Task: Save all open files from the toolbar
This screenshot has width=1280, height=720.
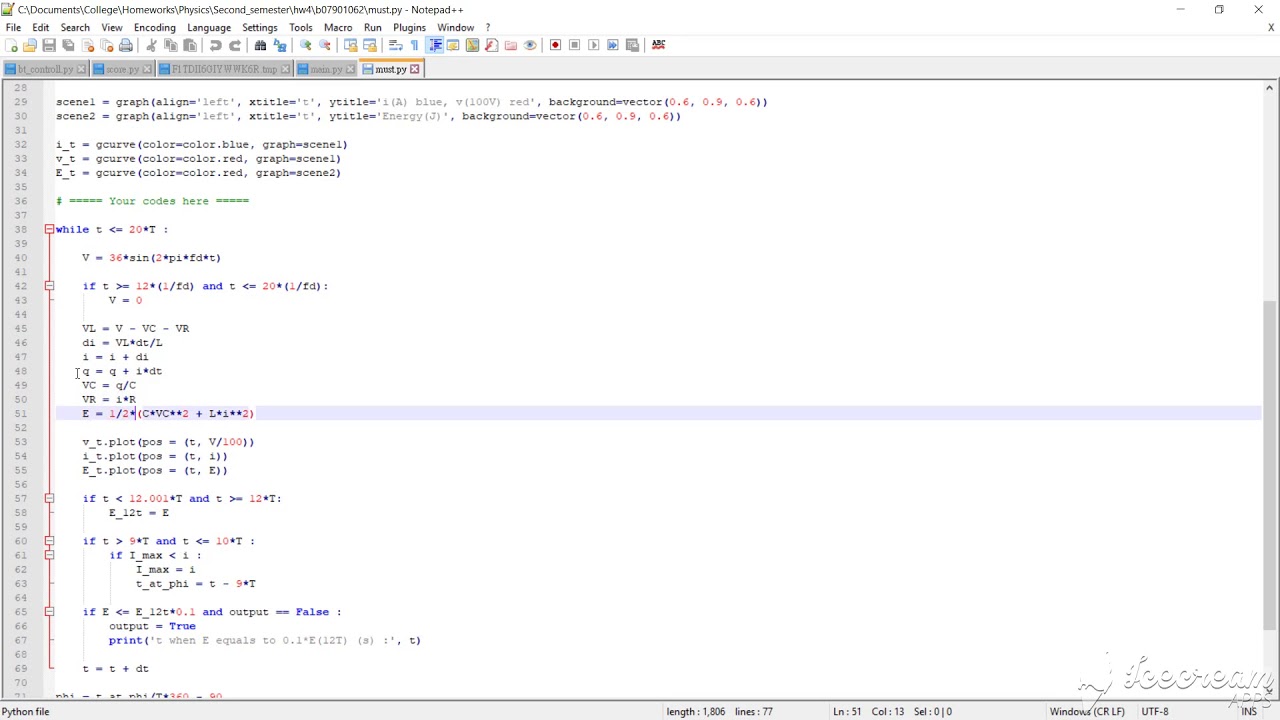Action: click(x=68, y=45)
